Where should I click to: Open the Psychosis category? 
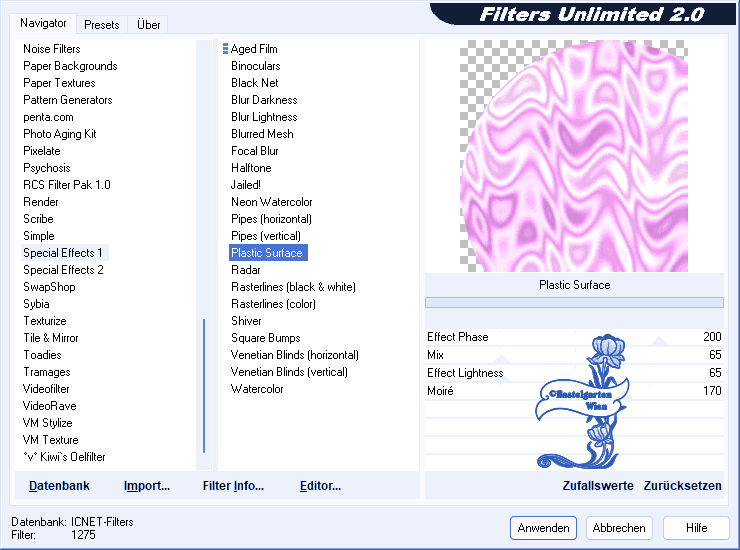[46, 168]
